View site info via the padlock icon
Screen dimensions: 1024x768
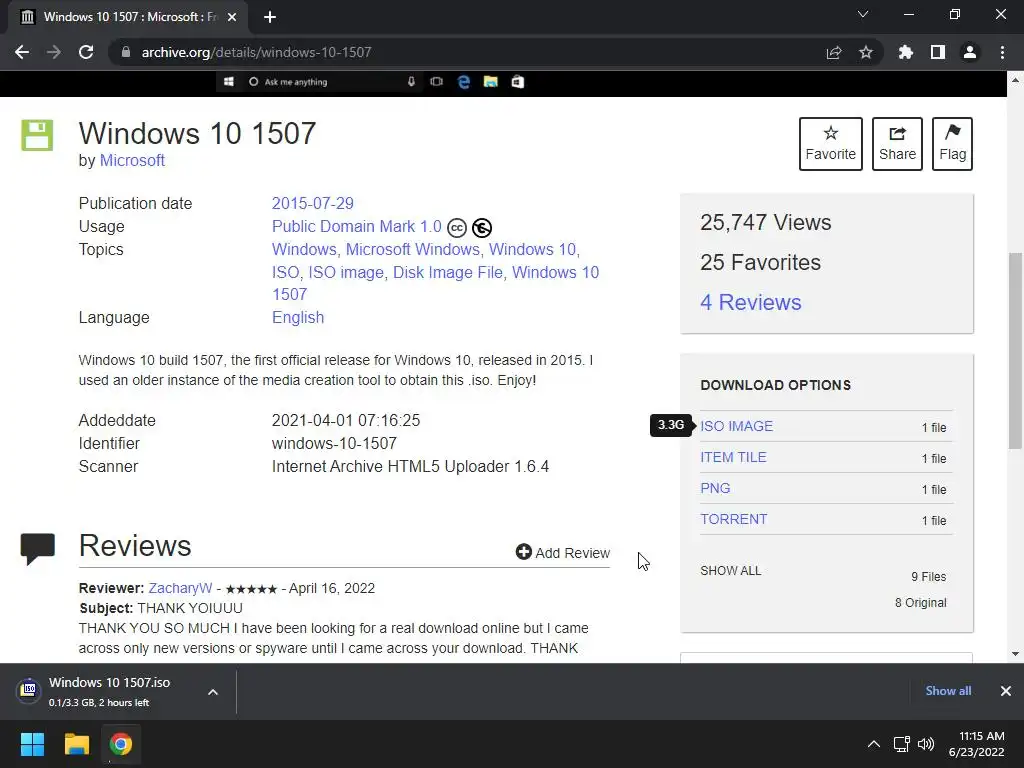point(125,52)
